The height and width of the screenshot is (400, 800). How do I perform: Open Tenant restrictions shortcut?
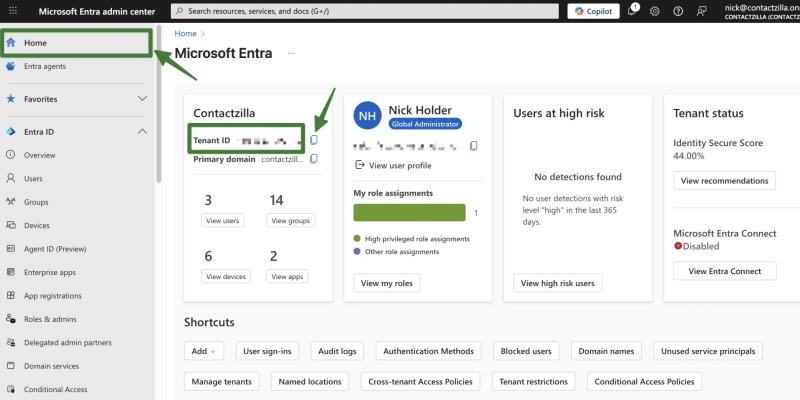(x=534, y=382)
